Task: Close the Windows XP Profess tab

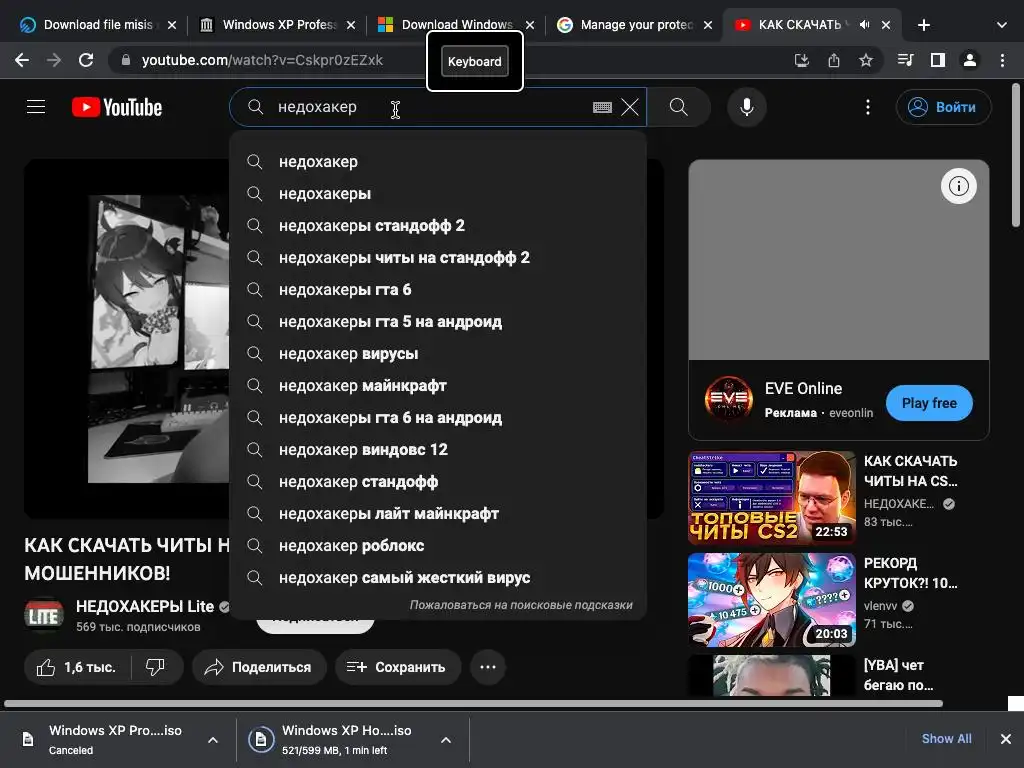Action: pyautogui.click(x=351, y=25)
